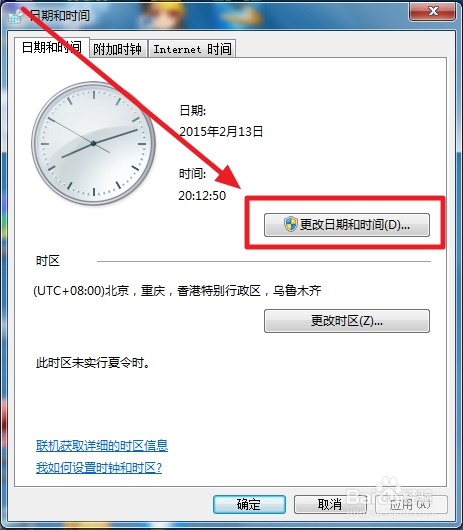Switch to the 日期和时间 tab
This screenshot has width=463, height=530.
click(x=52, y=47)
